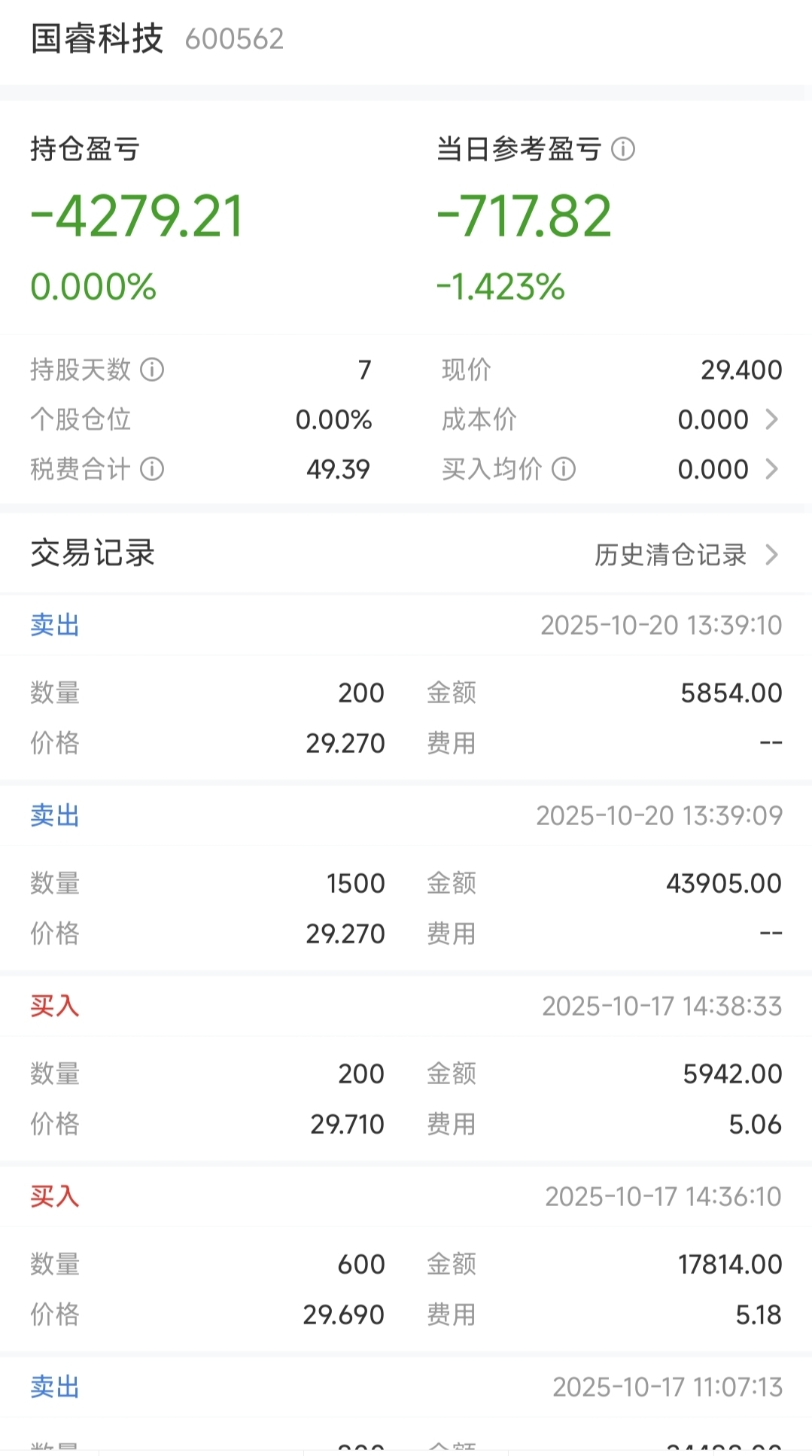Tap the 现价 value 29.400
Viewport: 812px width, 1456px height.
pos(741,370)
